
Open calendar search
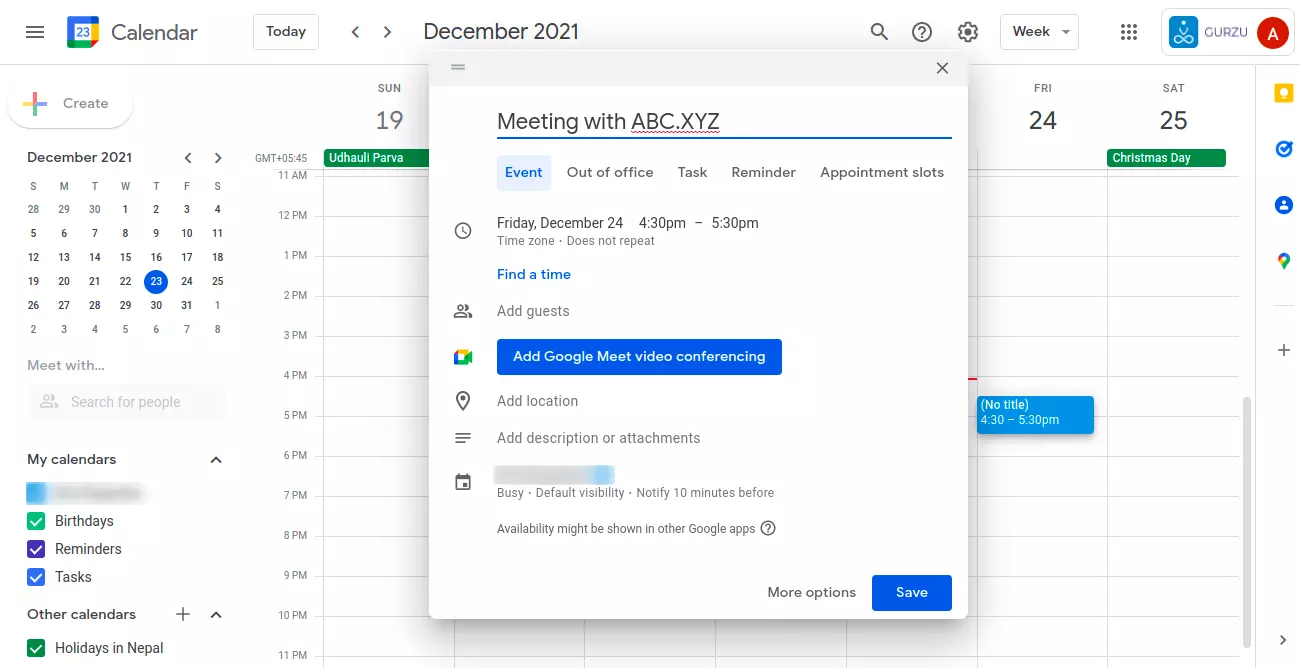click(x=879, y=32)
